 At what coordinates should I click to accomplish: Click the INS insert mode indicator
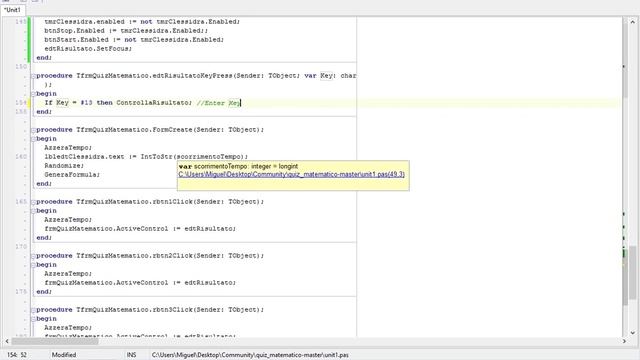(x=131, y=355)
